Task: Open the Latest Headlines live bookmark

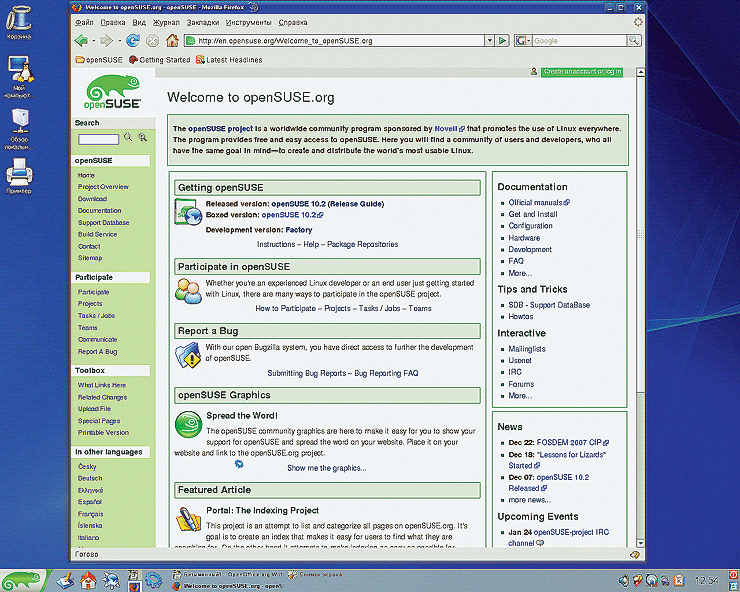Action: 229,60
